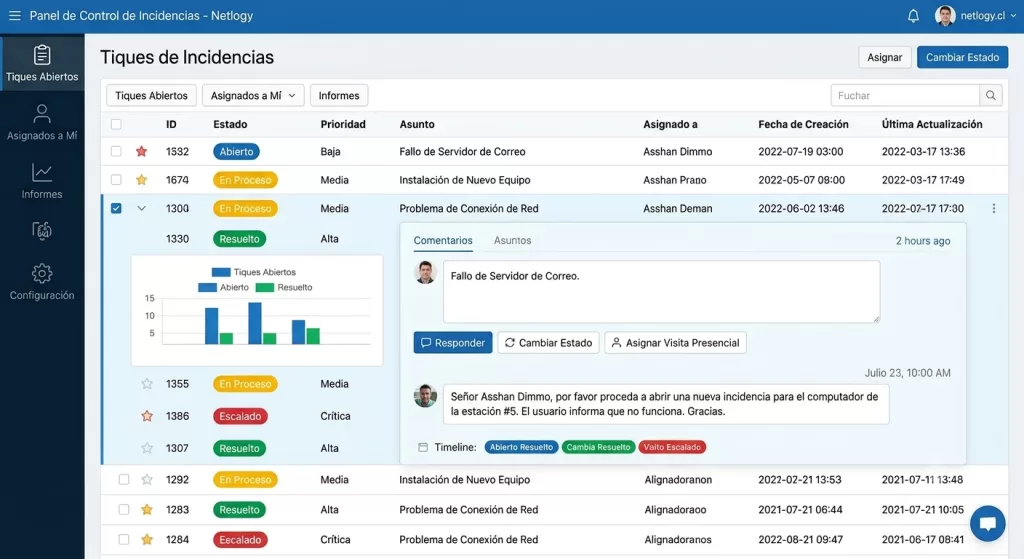This screenshot has width=1024, height=559.
Task: Open the notifications bell
Action: (x=913, y=16)
